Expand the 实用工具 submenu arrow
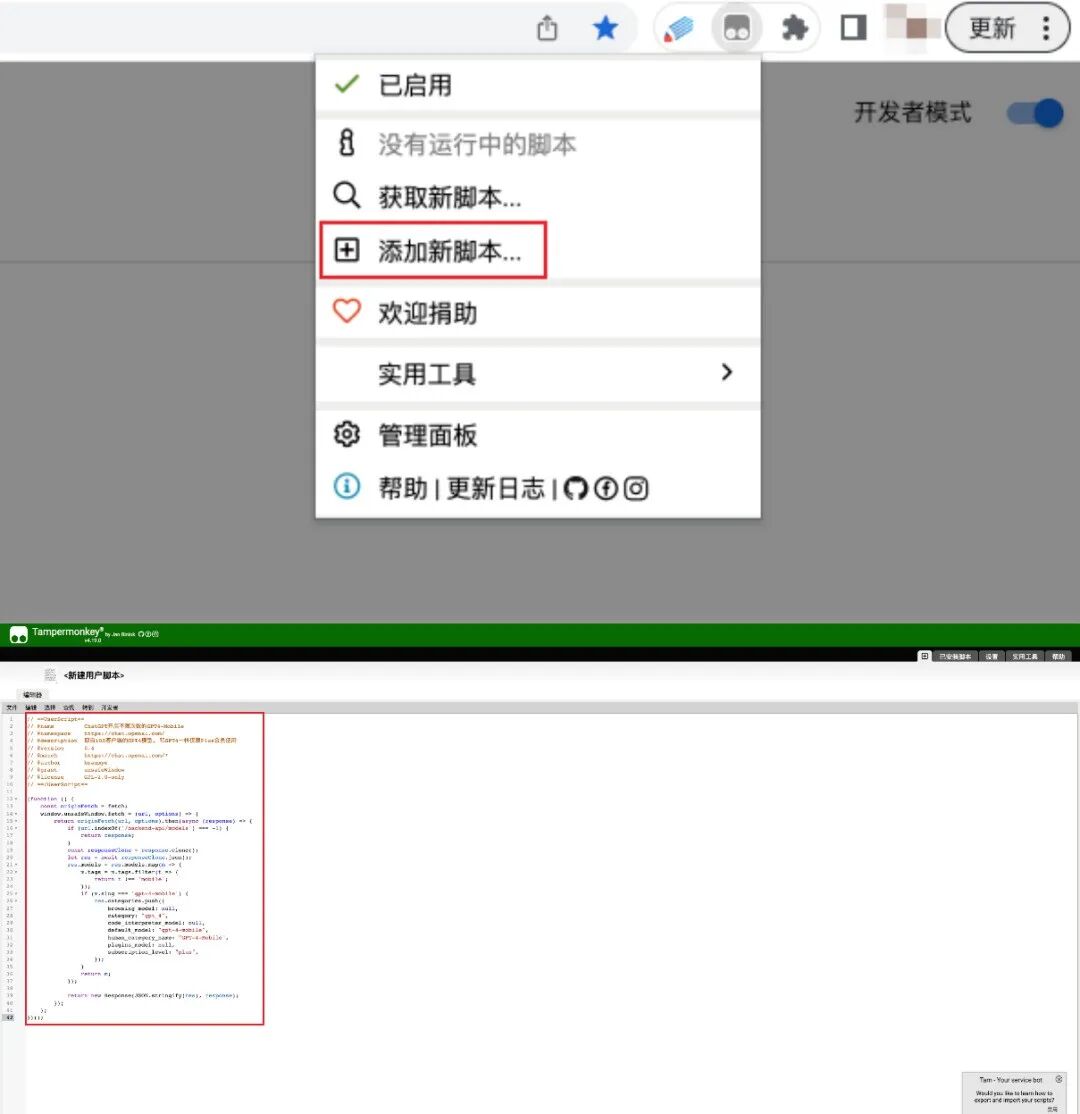 point(726,373)
